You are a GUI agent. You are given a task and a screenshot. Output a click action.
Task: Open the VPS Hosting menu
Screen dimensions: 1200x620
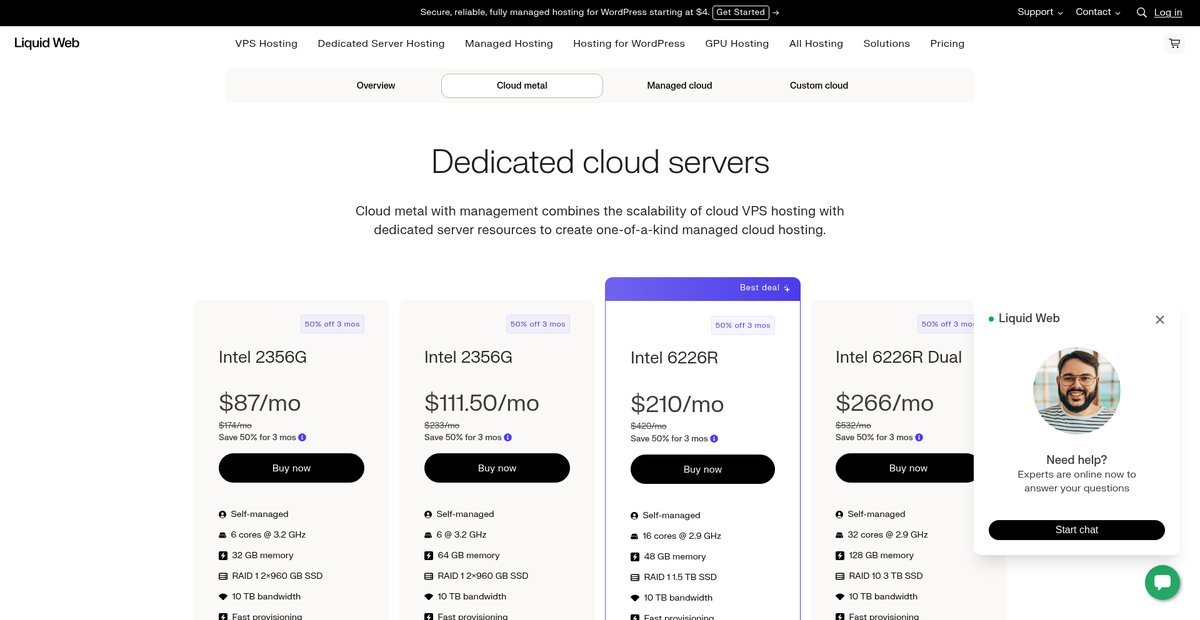pyautogui.click(x=266, y=44)
